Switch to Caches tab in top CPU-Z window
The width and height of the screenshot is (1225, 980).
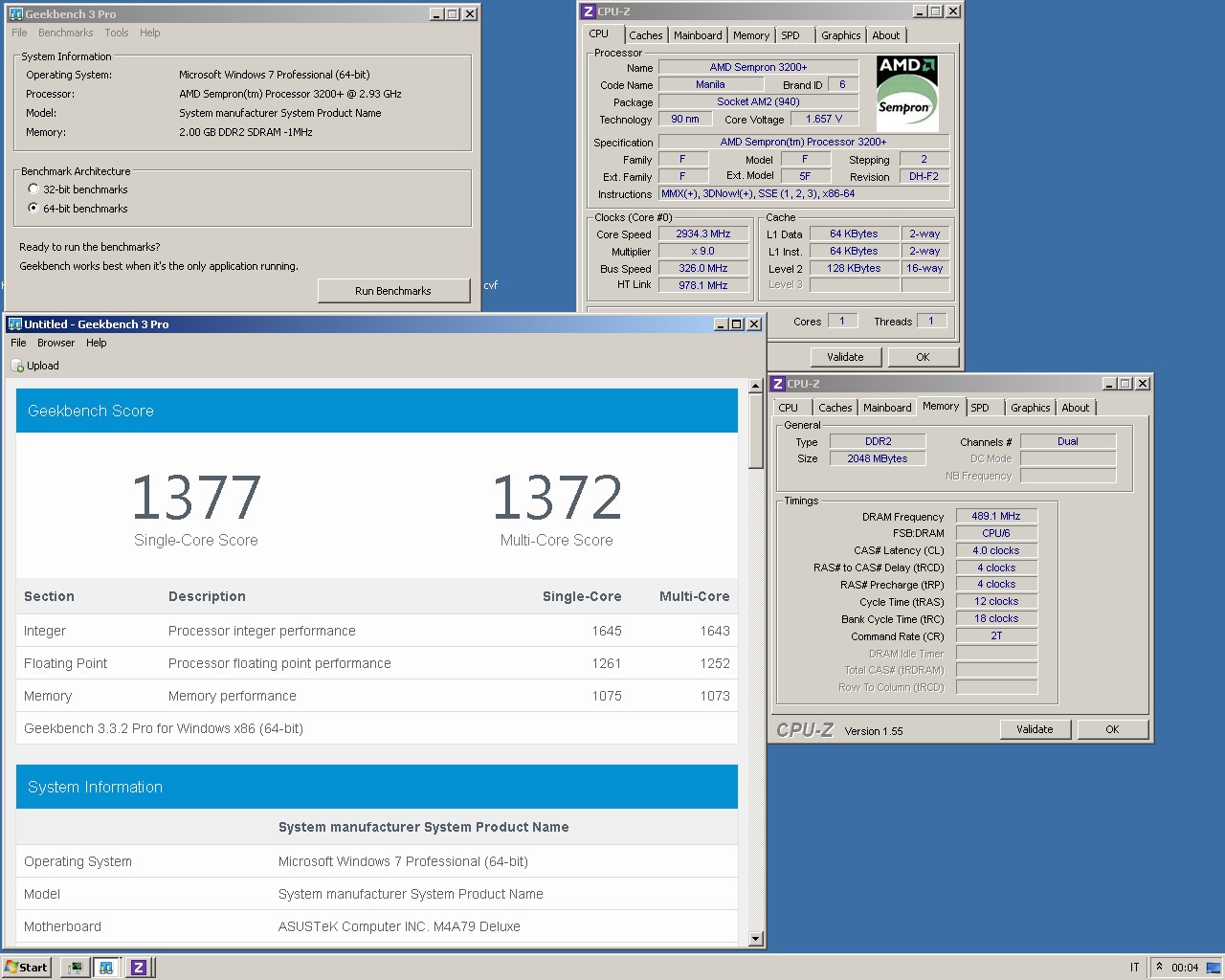click(x=646, y=35)
